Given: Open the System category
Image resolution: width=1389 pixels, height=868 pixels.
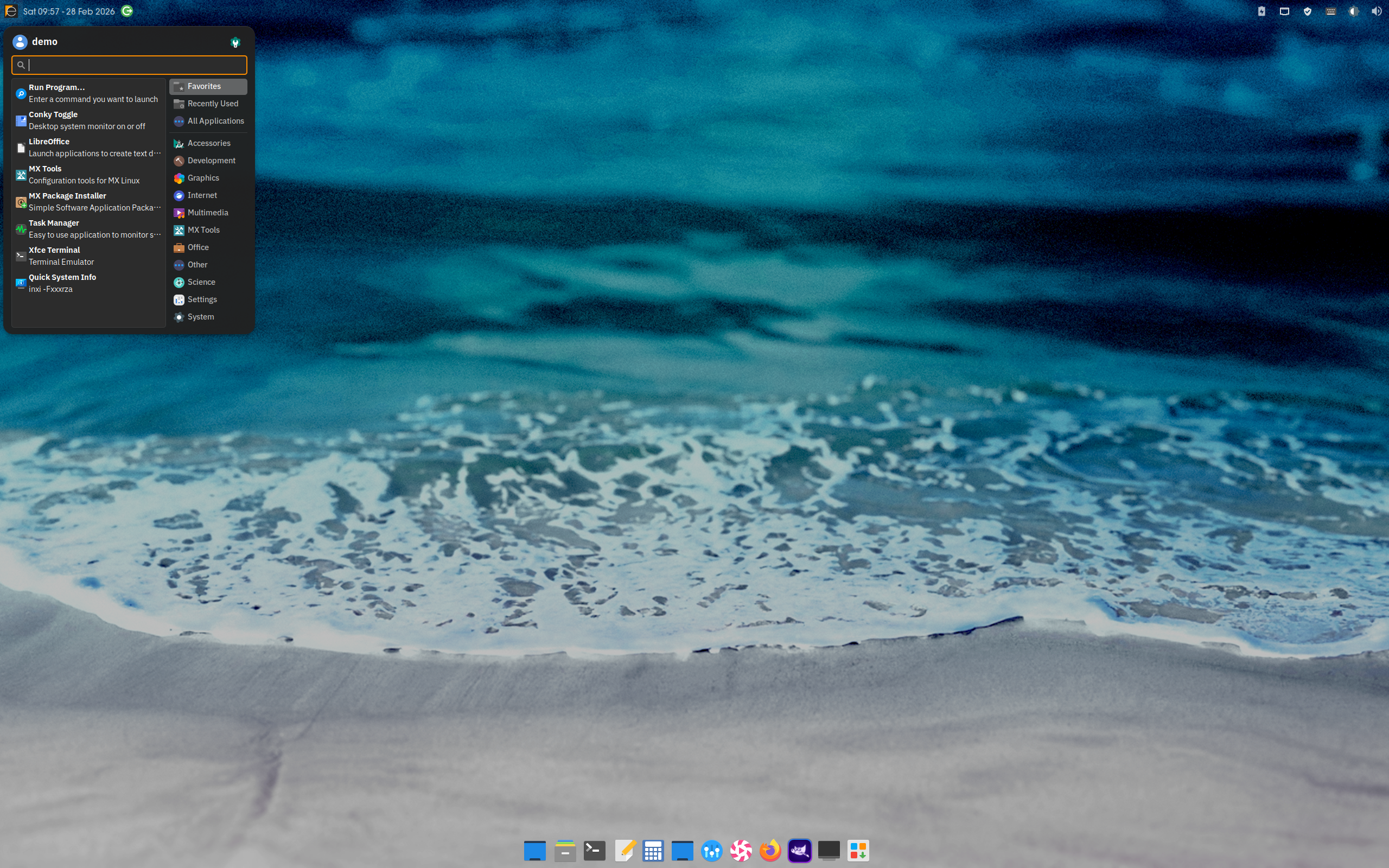Looking at the screenshot, I should [x=208, y=317].
